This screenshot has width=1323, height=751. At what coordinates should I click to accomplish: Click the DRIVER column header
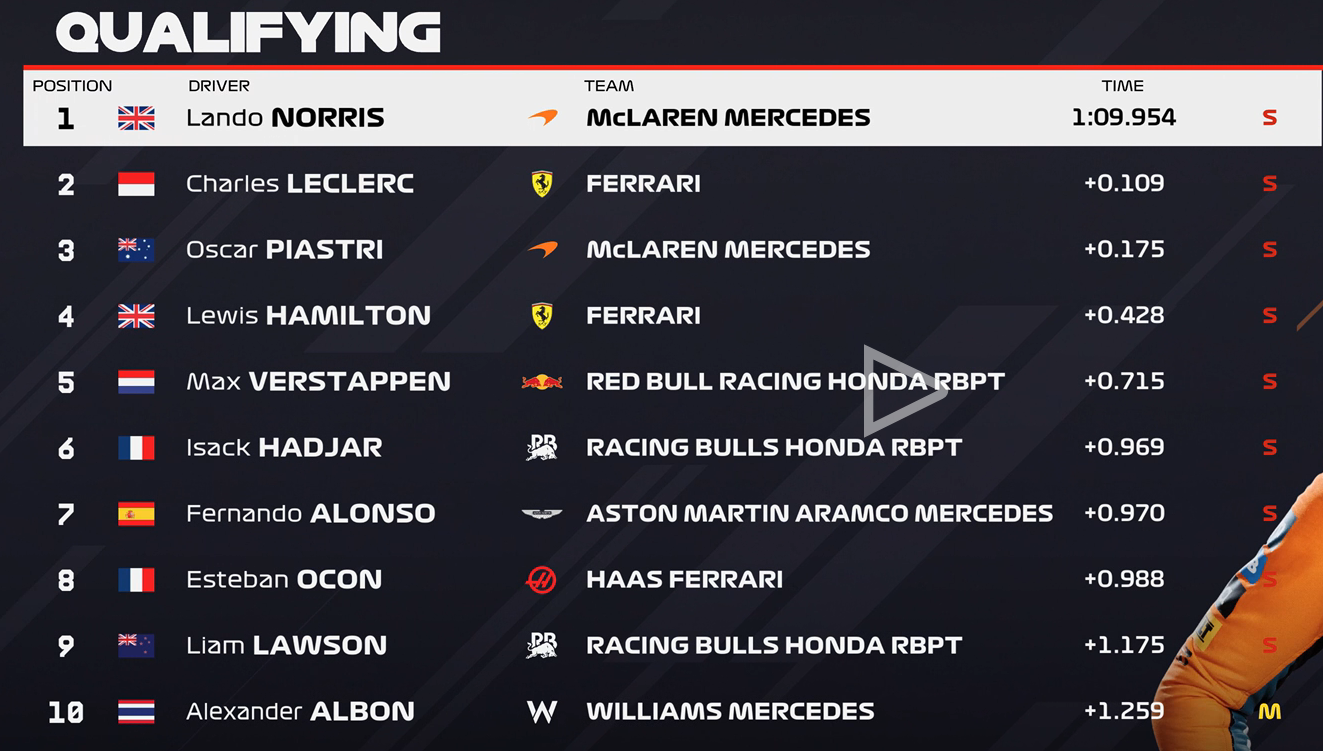(x=219, y=86)
